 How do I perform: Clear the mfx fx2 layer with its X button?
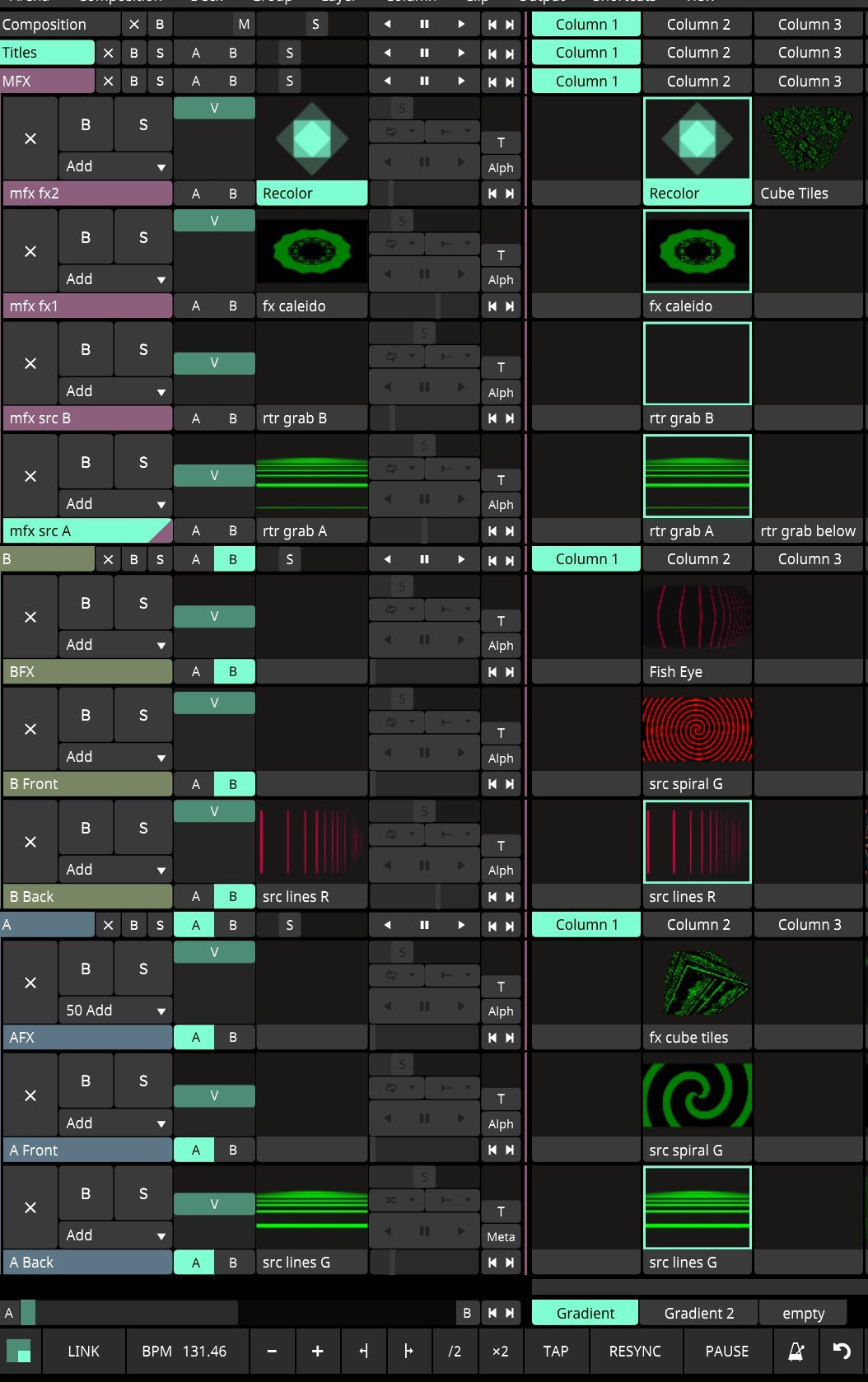pyautogui.click(x=30, y=138)
